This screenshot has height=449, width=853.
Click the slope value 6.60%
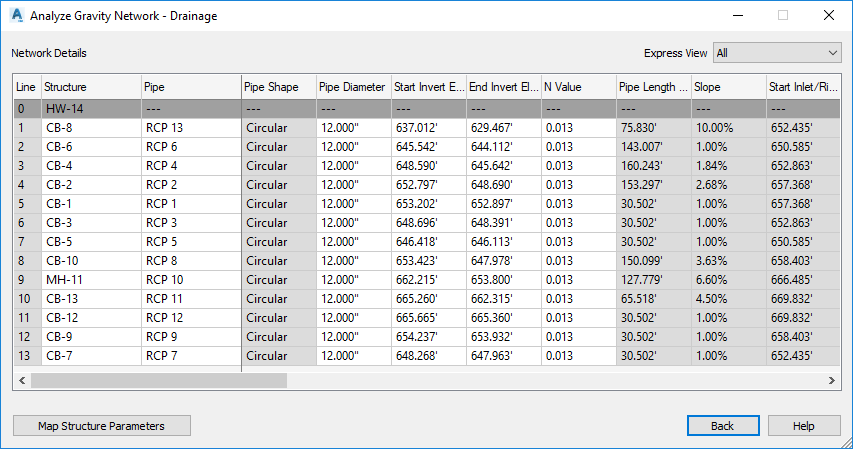[x=730, y=280]
